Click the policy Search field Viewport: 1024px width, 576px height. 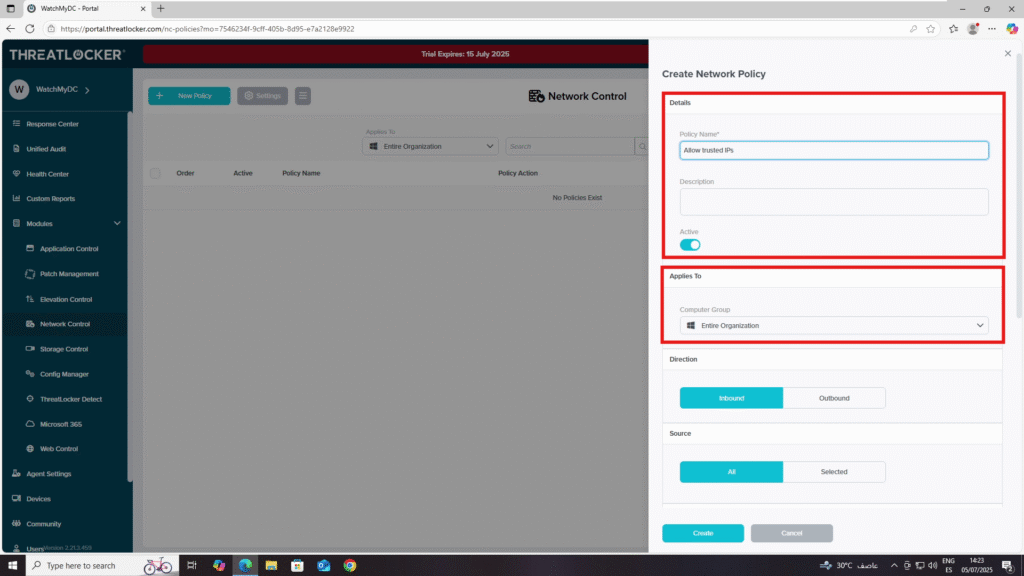point(569,146)
